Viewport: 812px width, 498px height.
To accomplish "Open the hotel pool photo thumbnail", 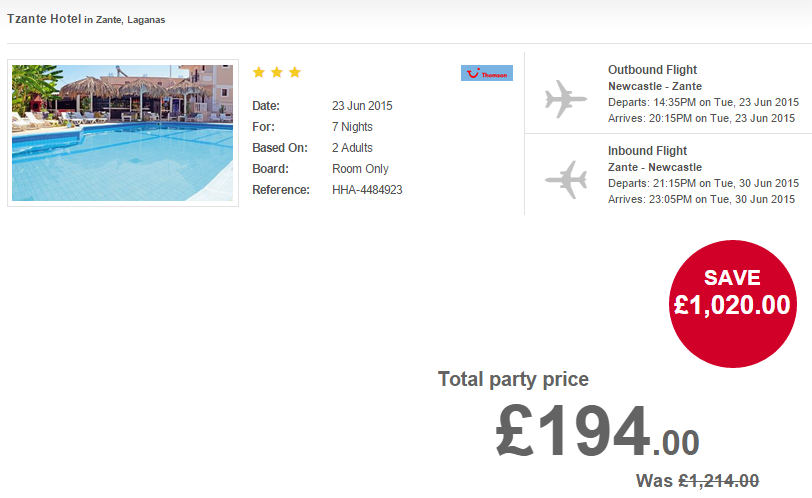I will click(123, 133).
